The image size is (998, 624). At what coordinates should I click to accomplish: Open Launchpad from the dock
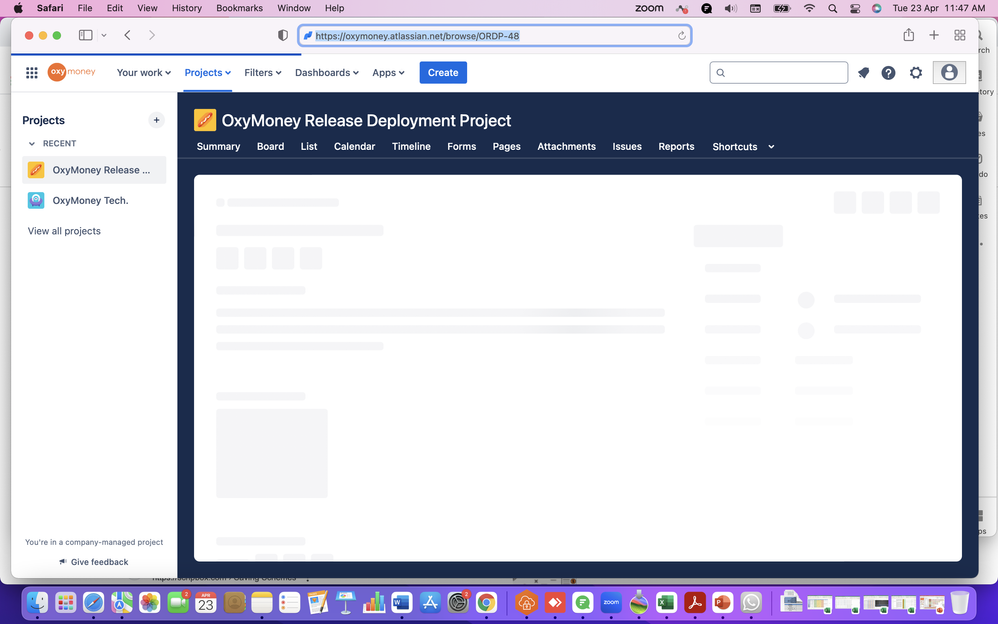[66, 602]
